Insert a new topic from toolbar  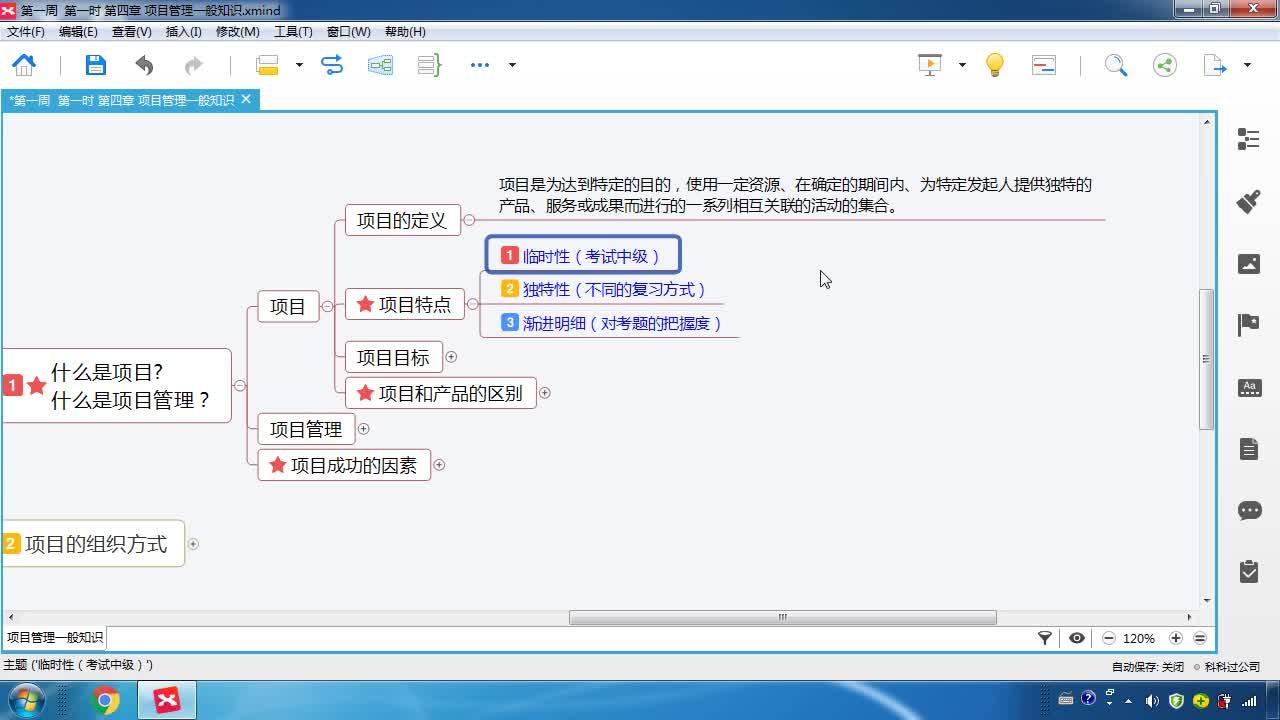coord(267,65)
